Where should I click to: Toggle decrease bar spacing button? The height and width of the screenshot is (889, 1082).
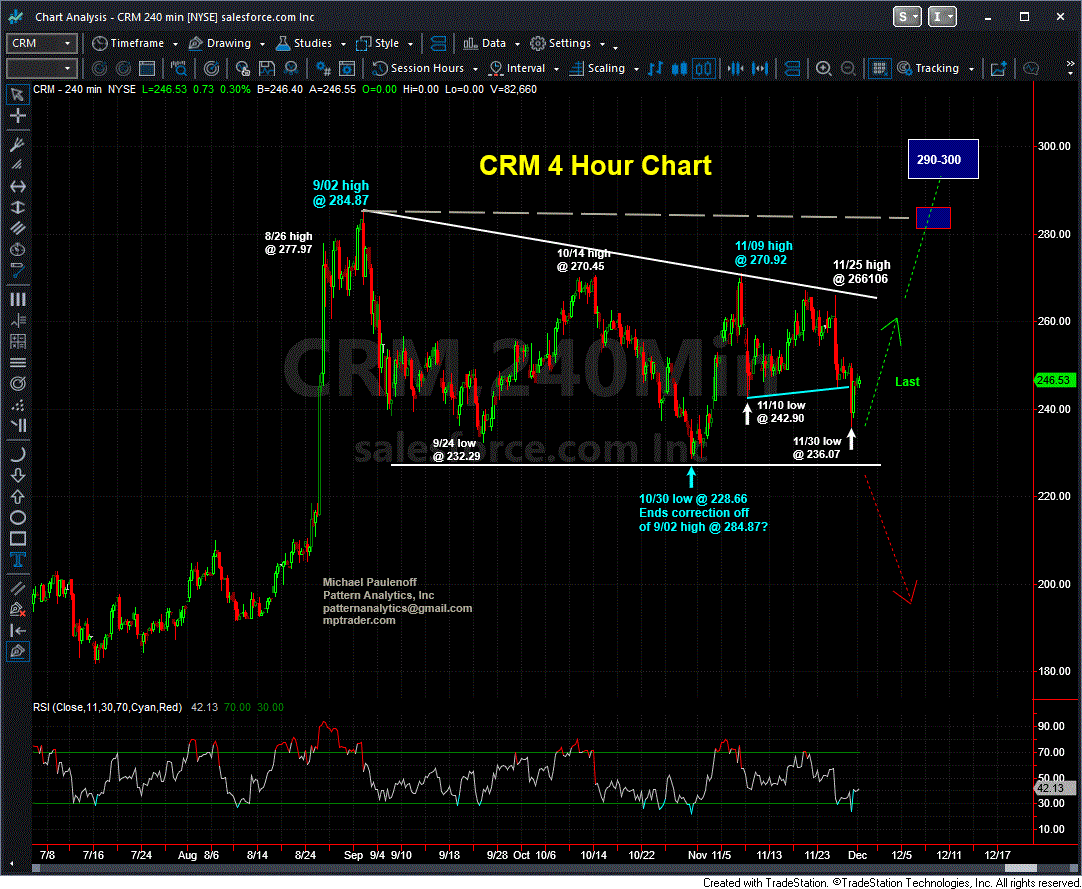click(736, 68)
